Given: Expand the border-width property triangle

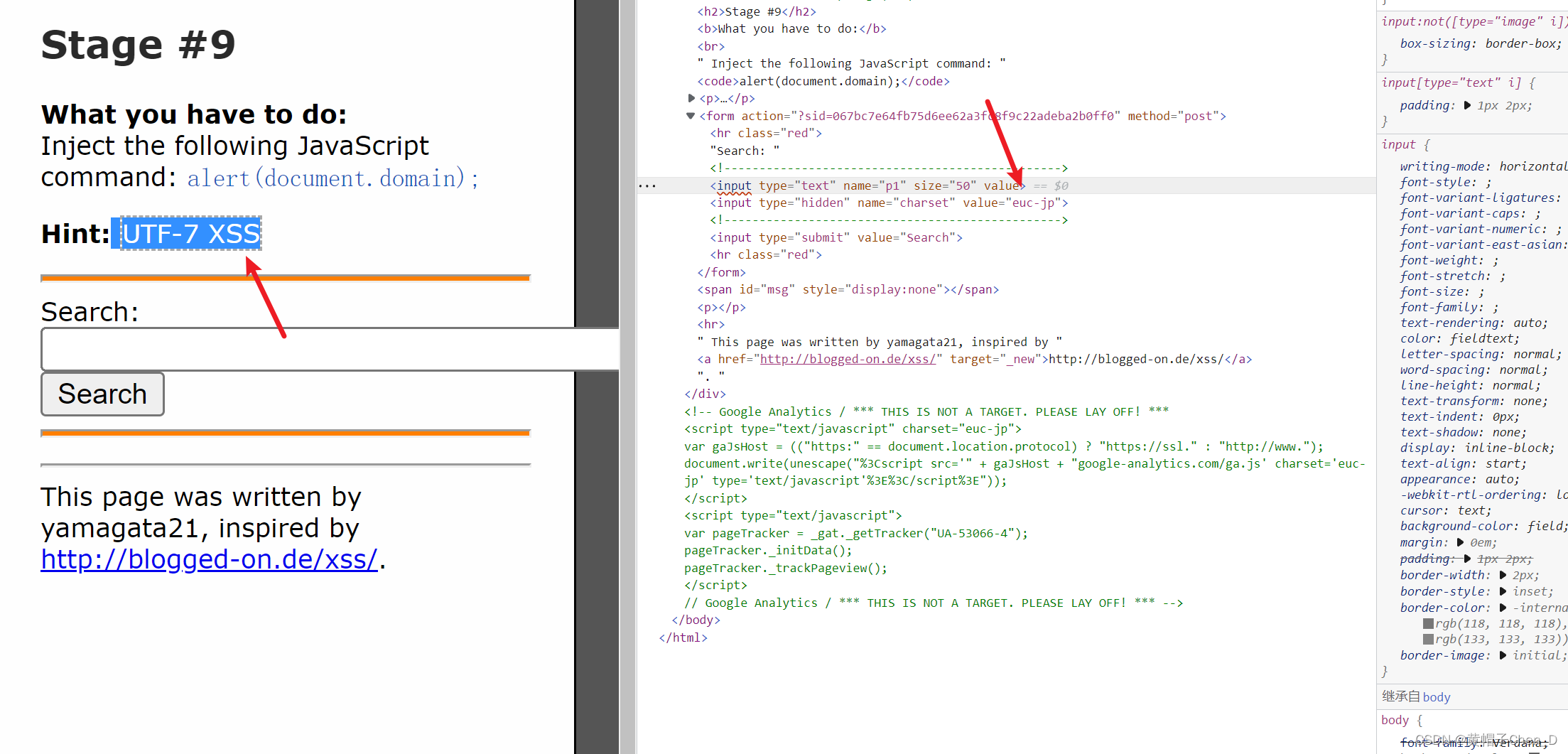Looking at the screenshot, I should [1503, 576].
